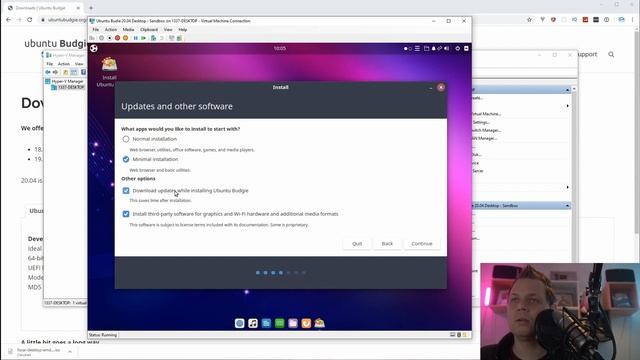Click Virtual Machine in Hyper-V Actions pane

click(x=486, y=114)
